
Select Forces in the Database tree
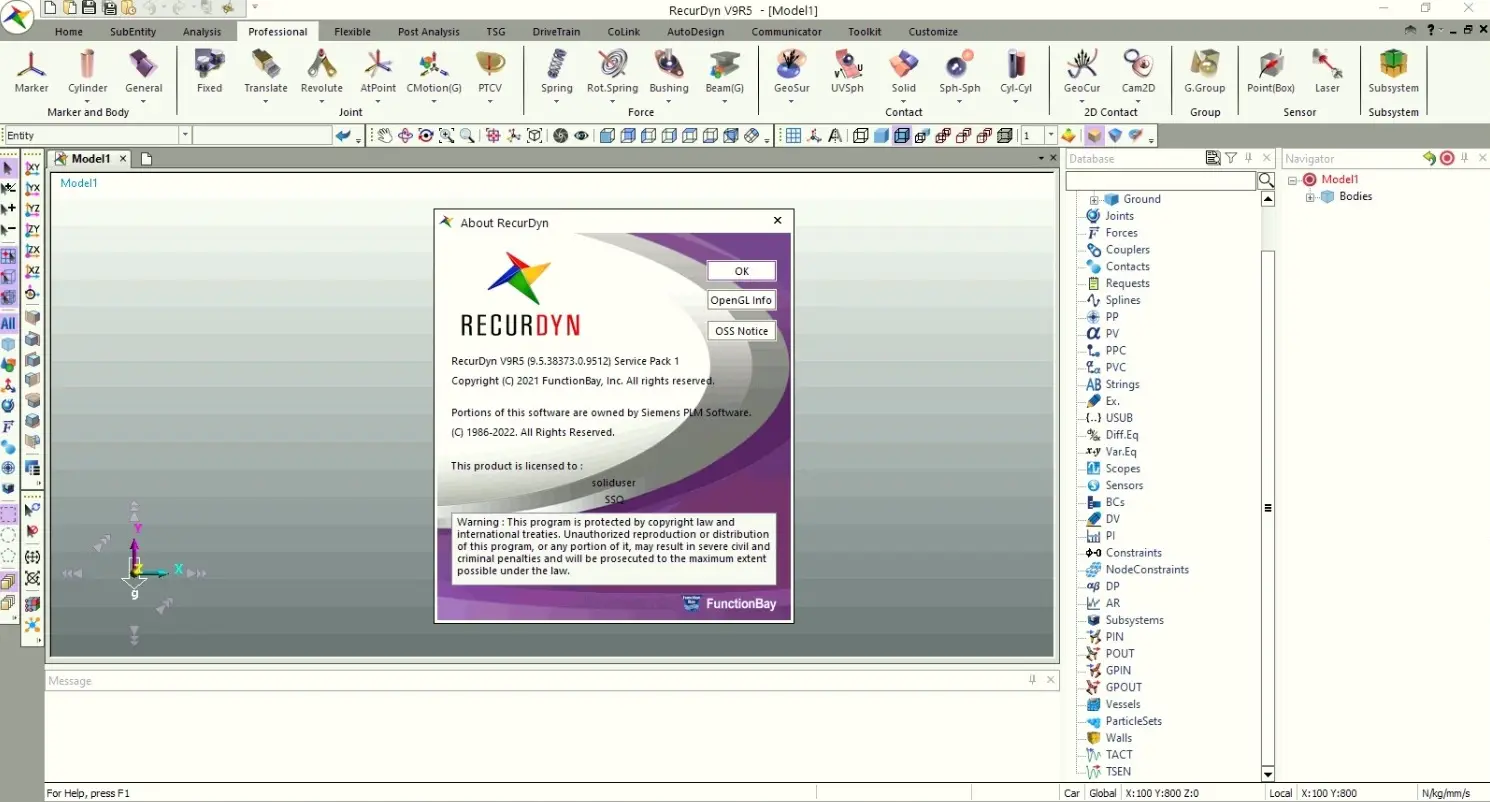[1121, 233]
